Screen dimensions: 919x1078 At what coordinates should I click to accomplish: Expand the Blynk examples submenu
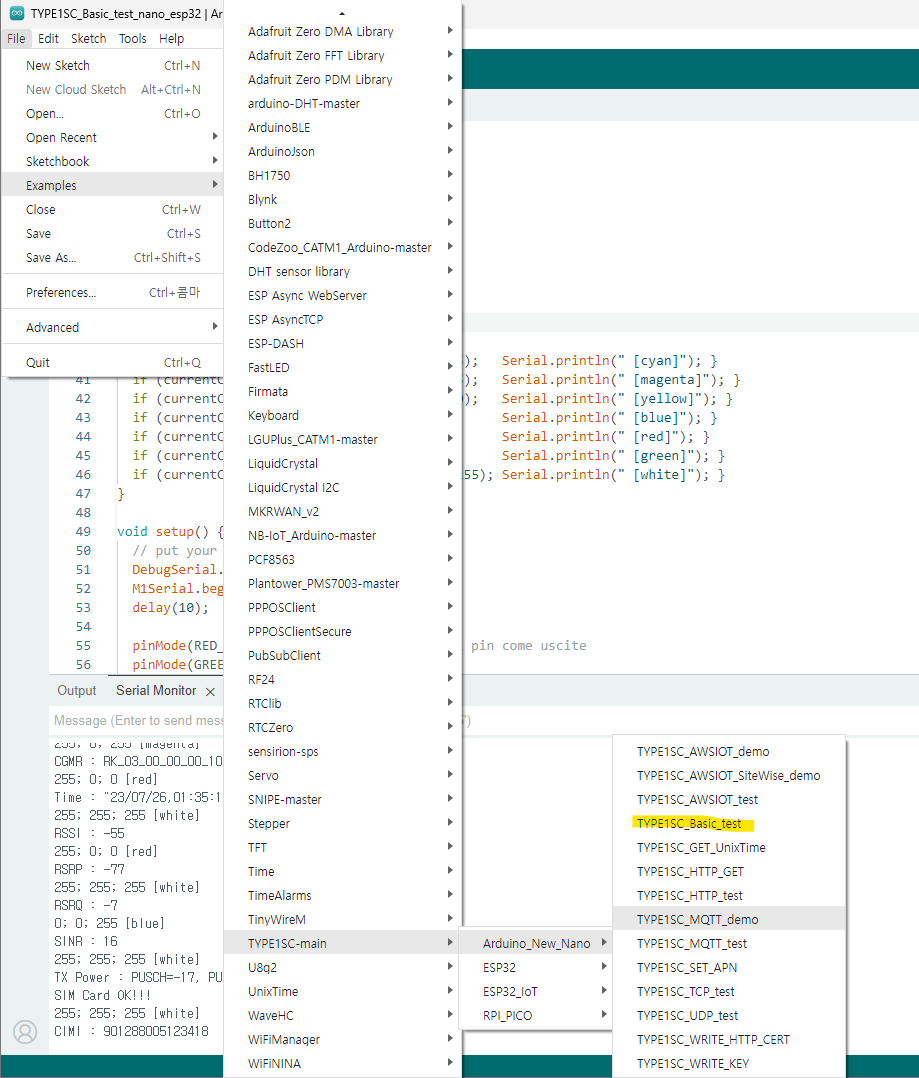tap(342, 199)
